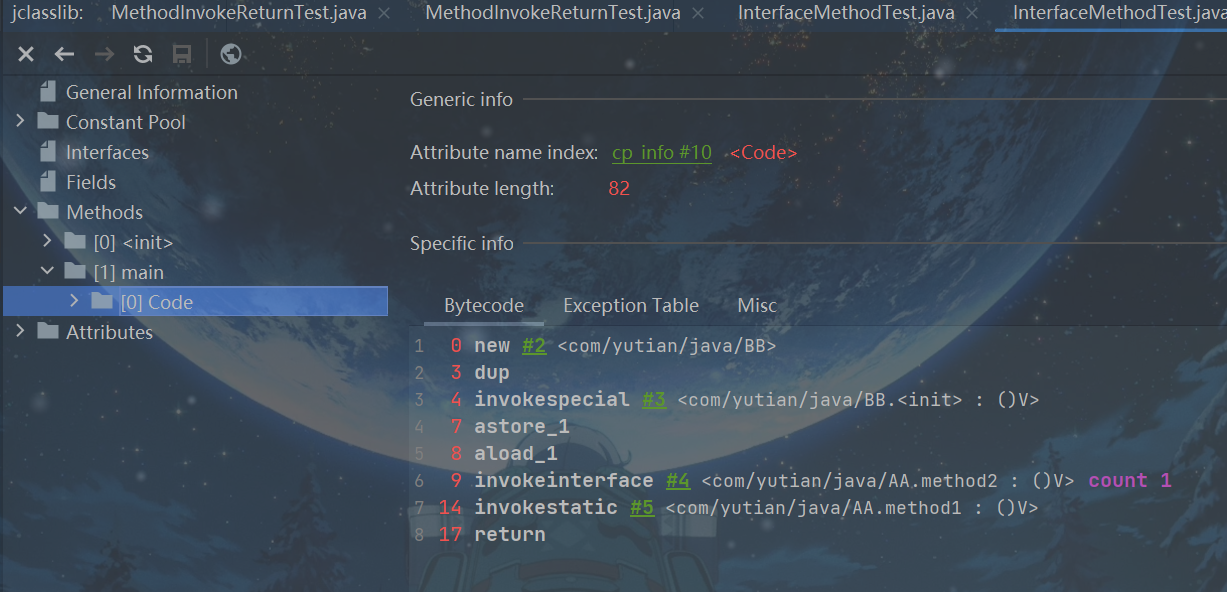Select General Information in the tree
The image size is (1227, 592).
151,92
